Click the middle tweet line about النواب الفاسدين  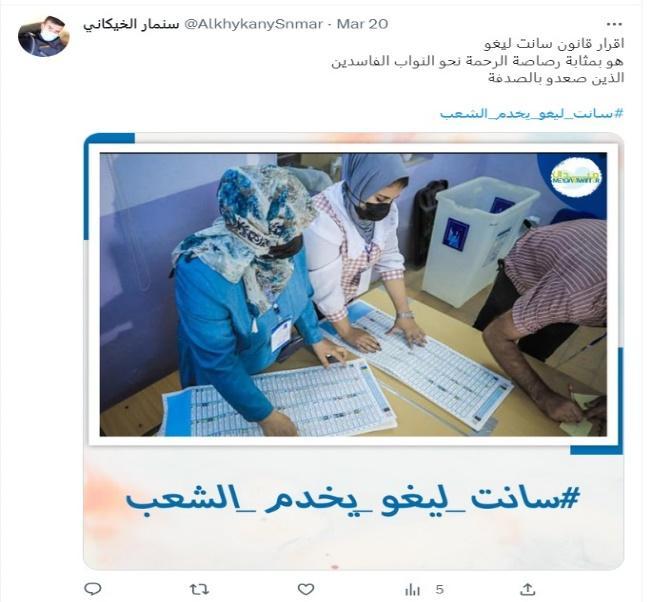(x=478, y=61)
